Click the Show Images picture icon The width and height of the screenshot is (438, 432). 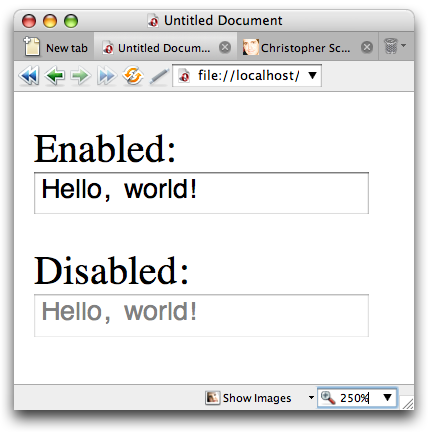click(x=212, y=398)
